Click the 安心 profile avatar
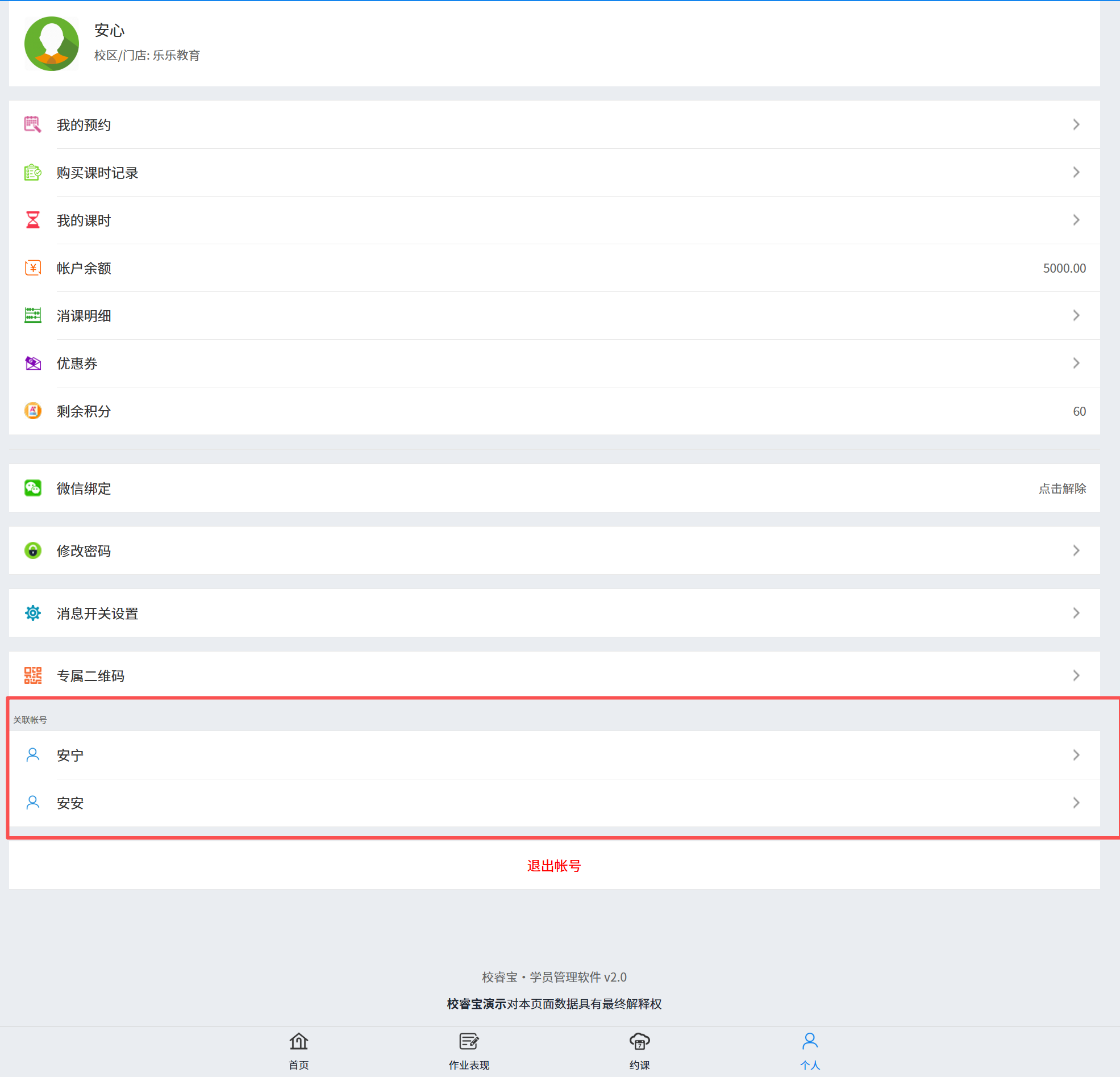 [x=52, y=43]
